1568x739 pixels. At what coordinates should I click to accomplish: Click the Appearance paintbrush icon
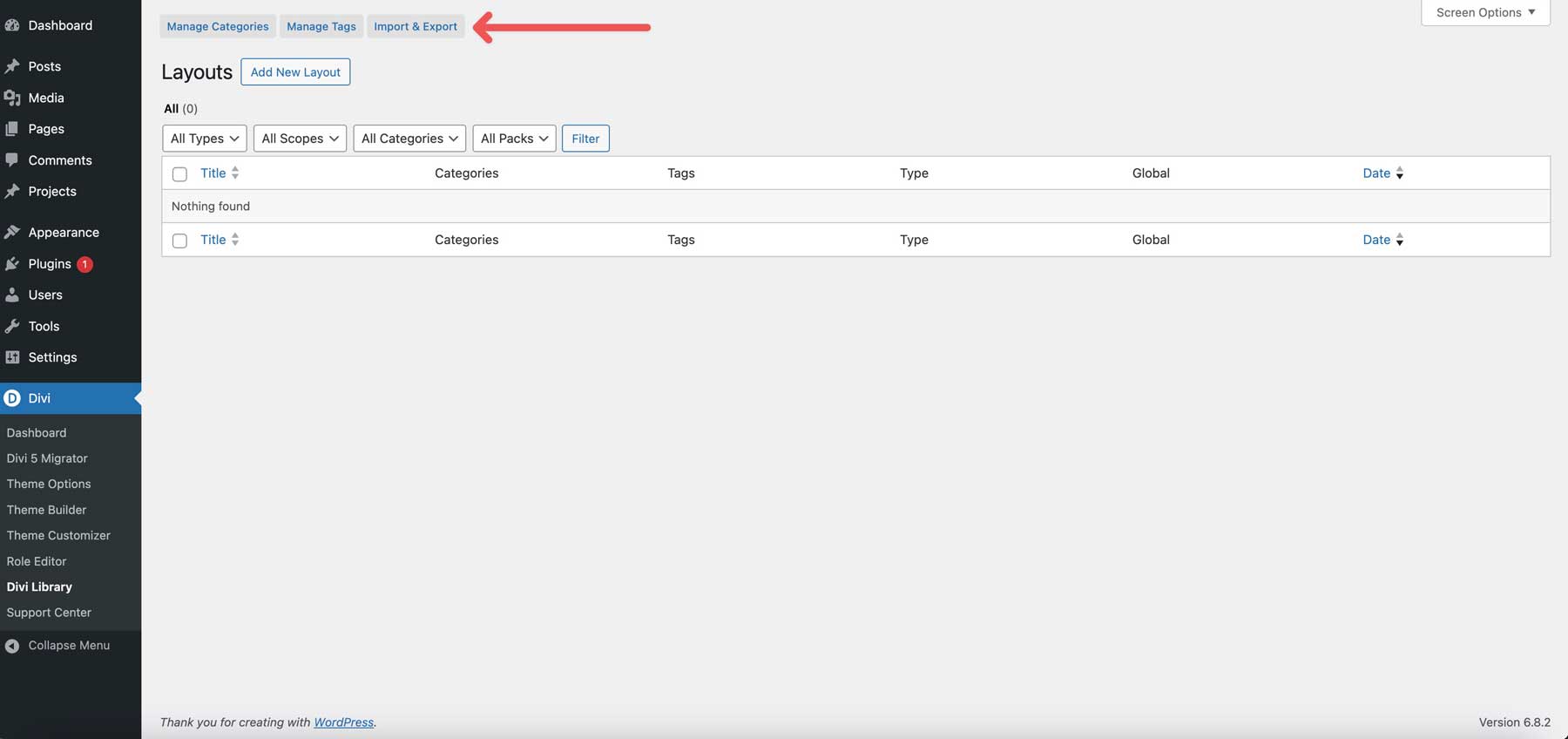(x=12, y=233)
